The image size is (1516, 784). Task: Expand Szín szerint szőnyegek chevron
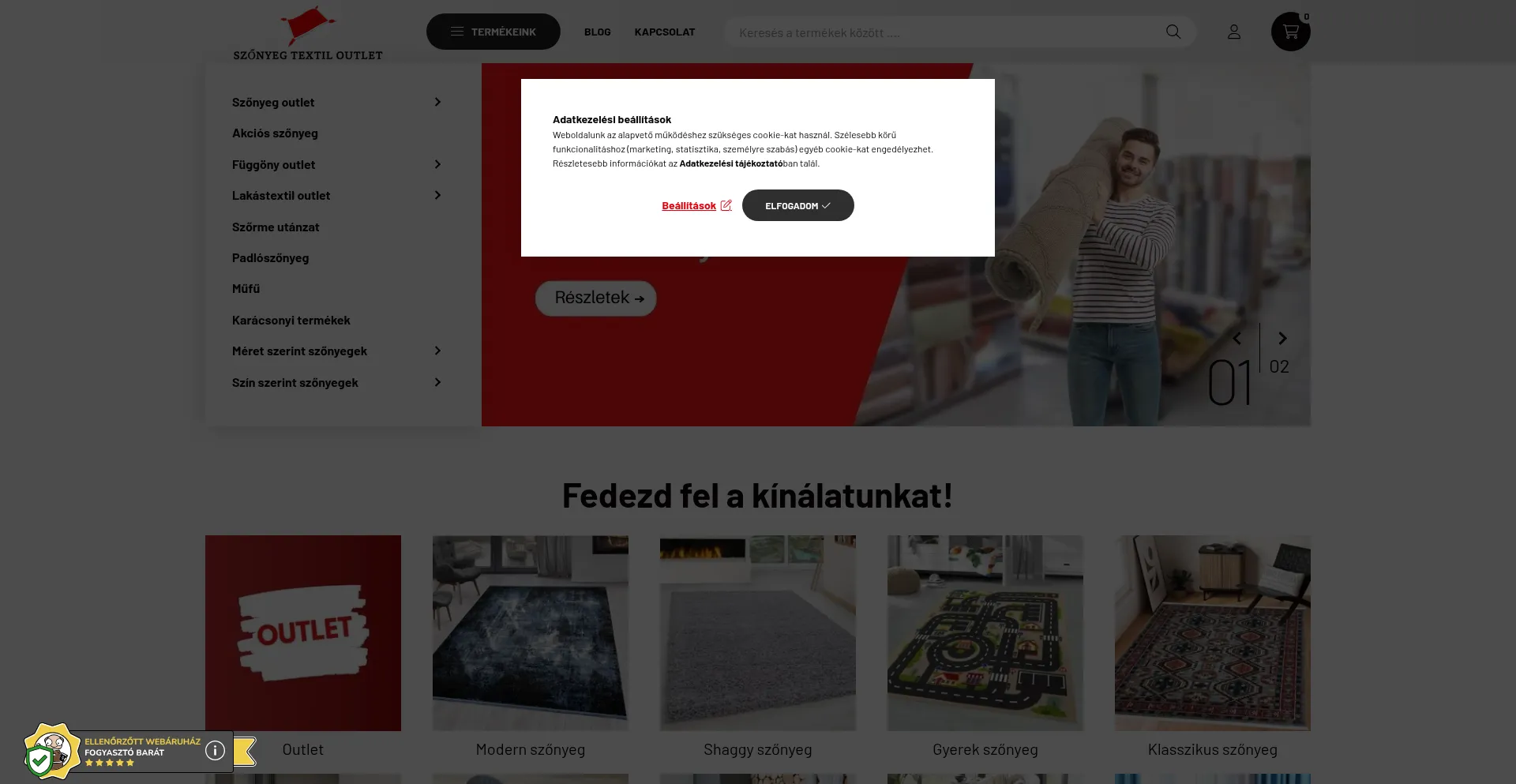[x=437, y=382]
